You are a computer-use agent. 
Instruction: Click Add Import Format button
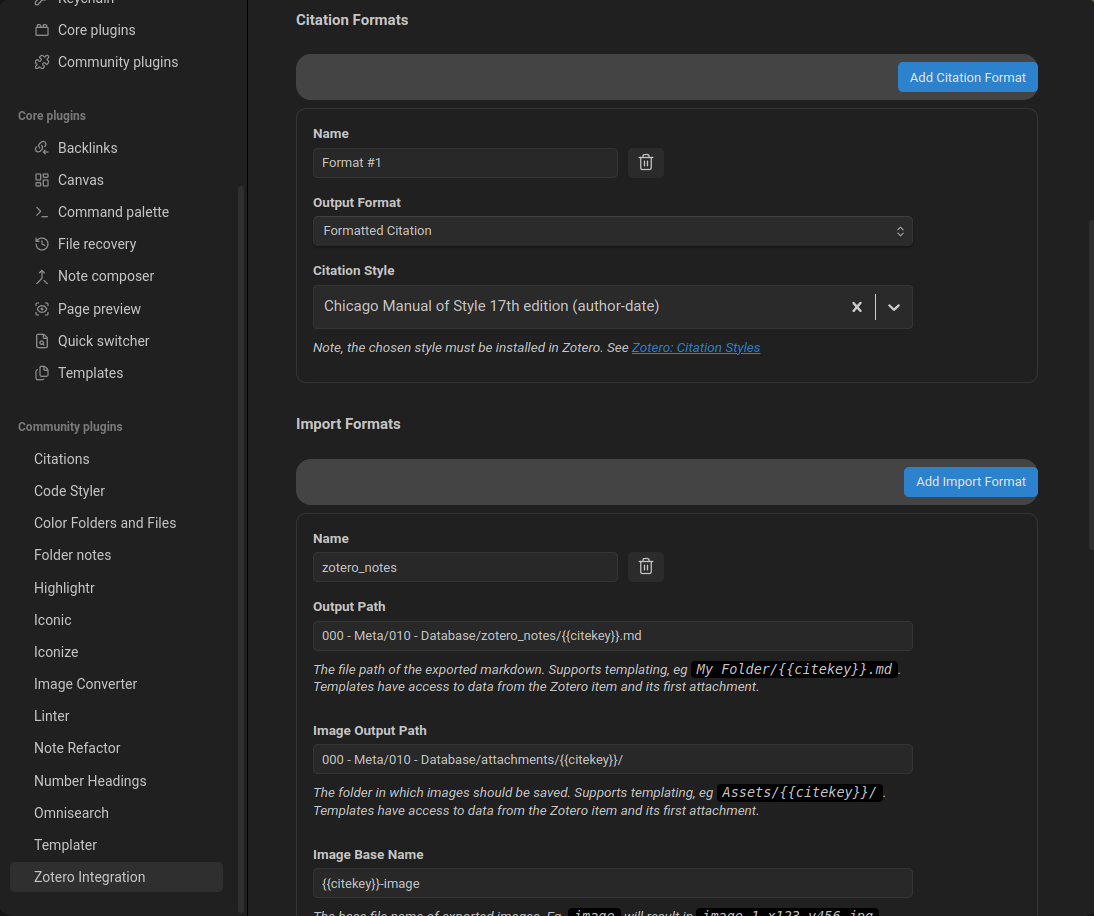coord(970,482)
